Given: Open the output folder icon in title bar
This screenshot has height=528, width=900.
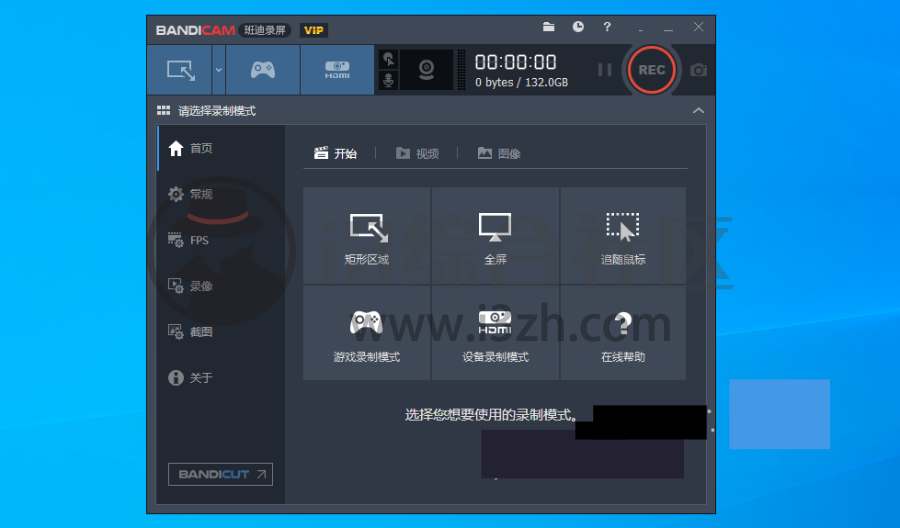Looking at the screenshot, I should [x=549, y=27].
